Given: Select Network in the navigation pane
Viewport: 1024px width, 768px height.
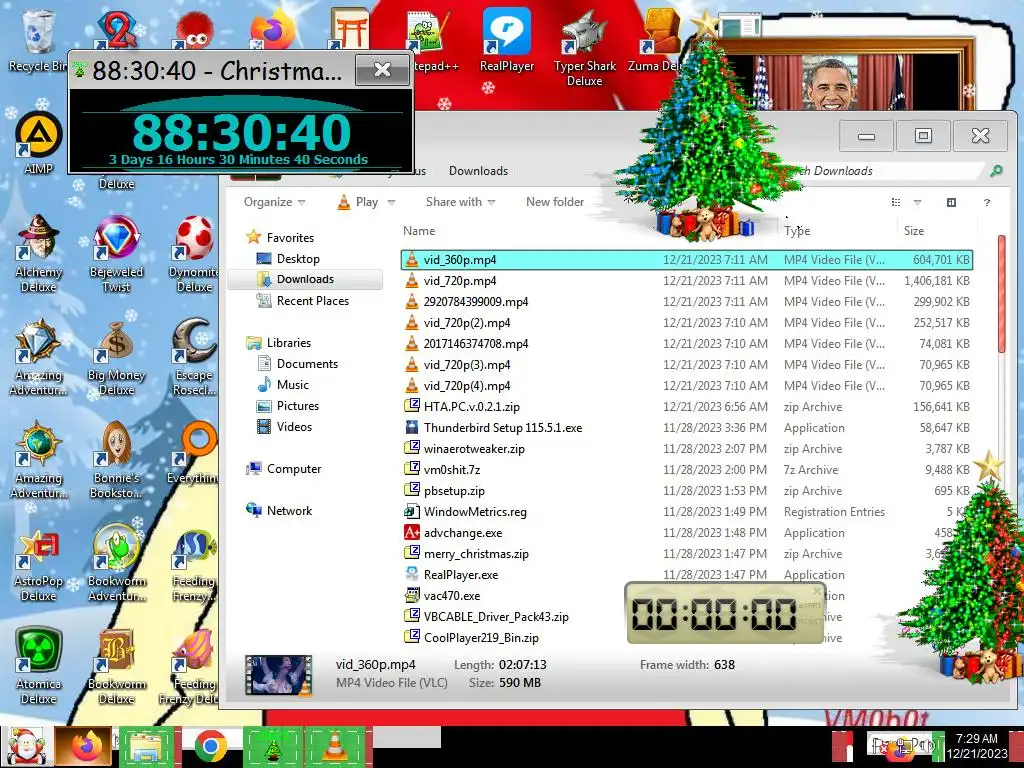Looking at the screenshot, I should (x=289, y=510).
